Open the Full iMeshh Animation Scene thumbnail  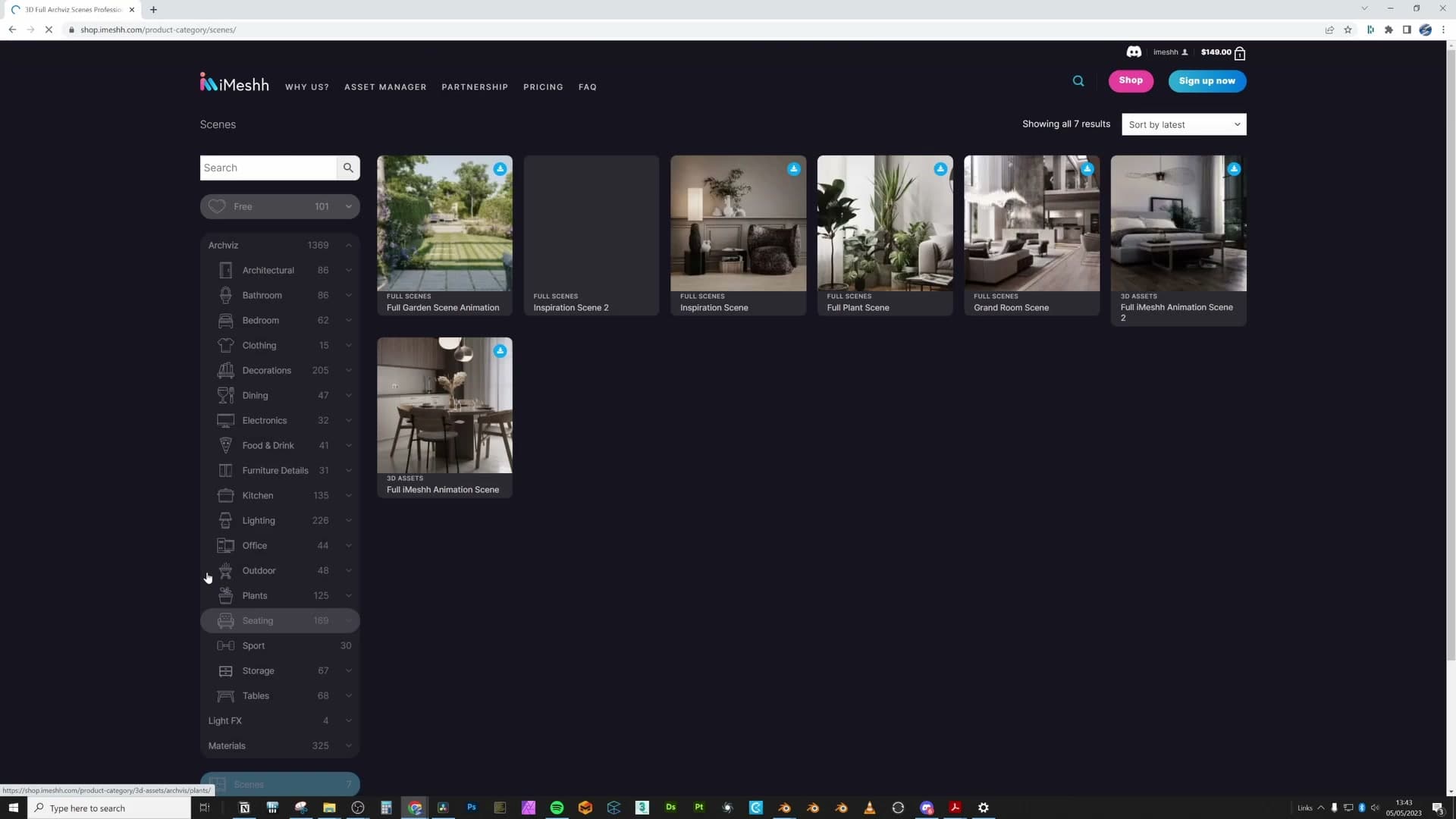(x=444, y=405)
